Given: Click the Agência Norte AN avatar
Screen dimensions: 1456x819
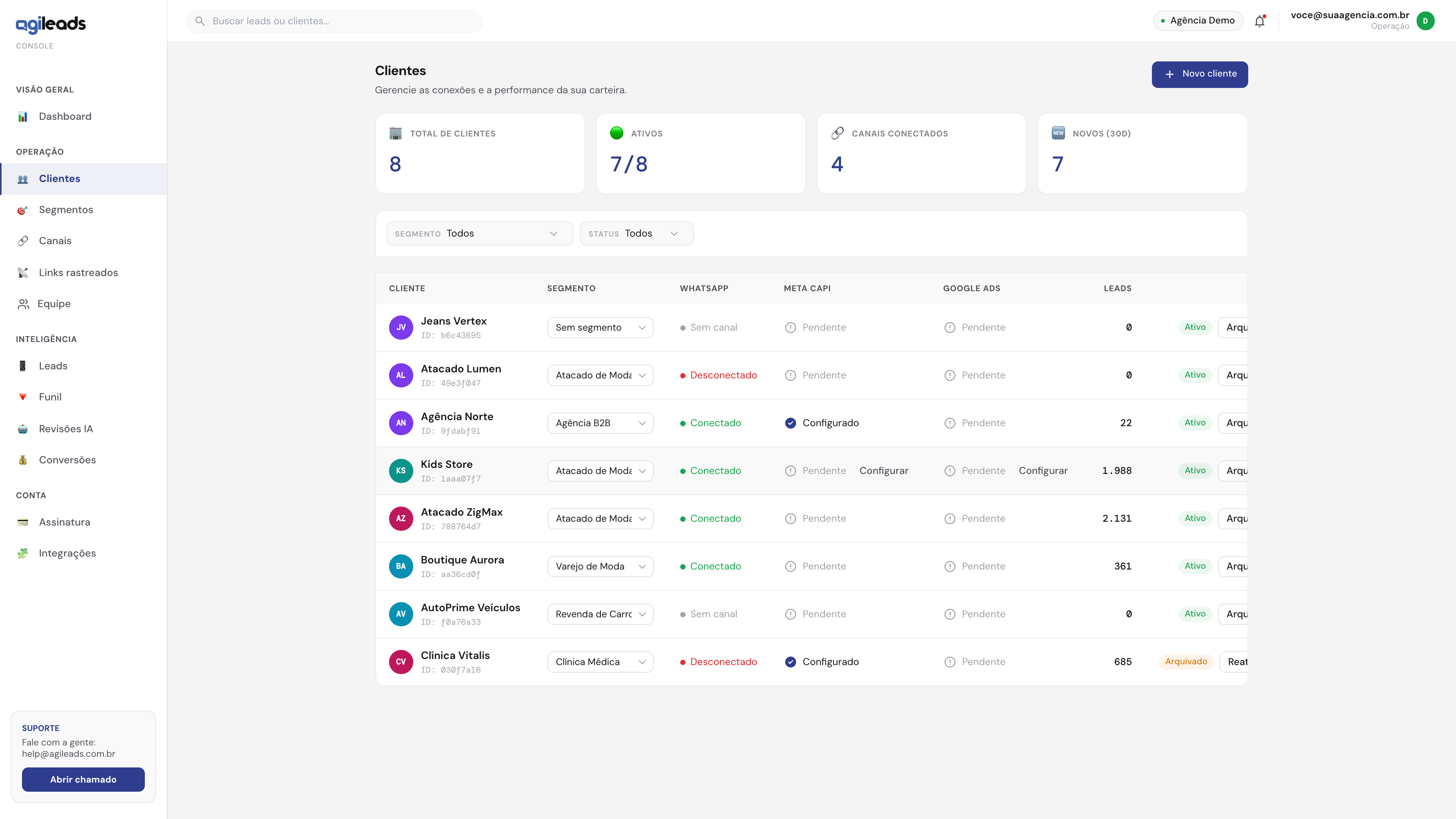Looking at the screenshot, I should click(401, 423).
